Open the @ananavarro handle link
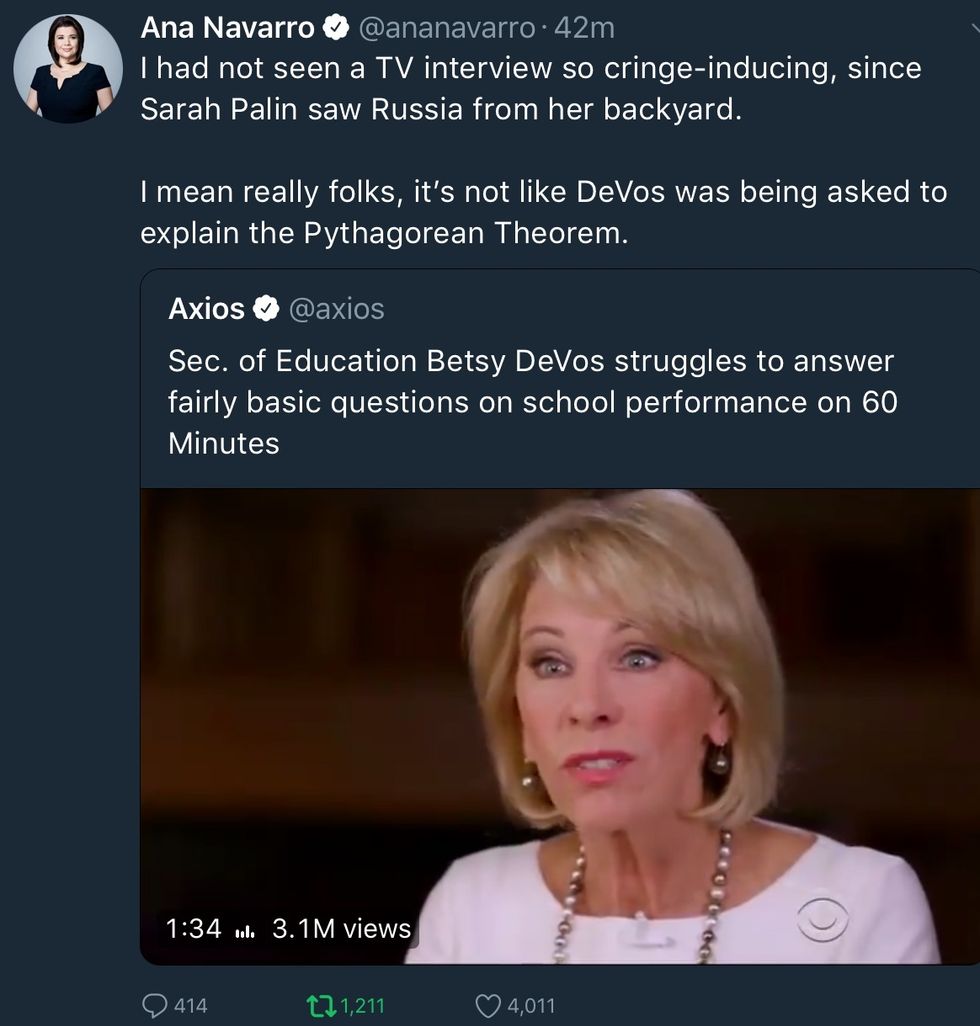Screen dimensions: 980x1026 (x=446, y=29)
